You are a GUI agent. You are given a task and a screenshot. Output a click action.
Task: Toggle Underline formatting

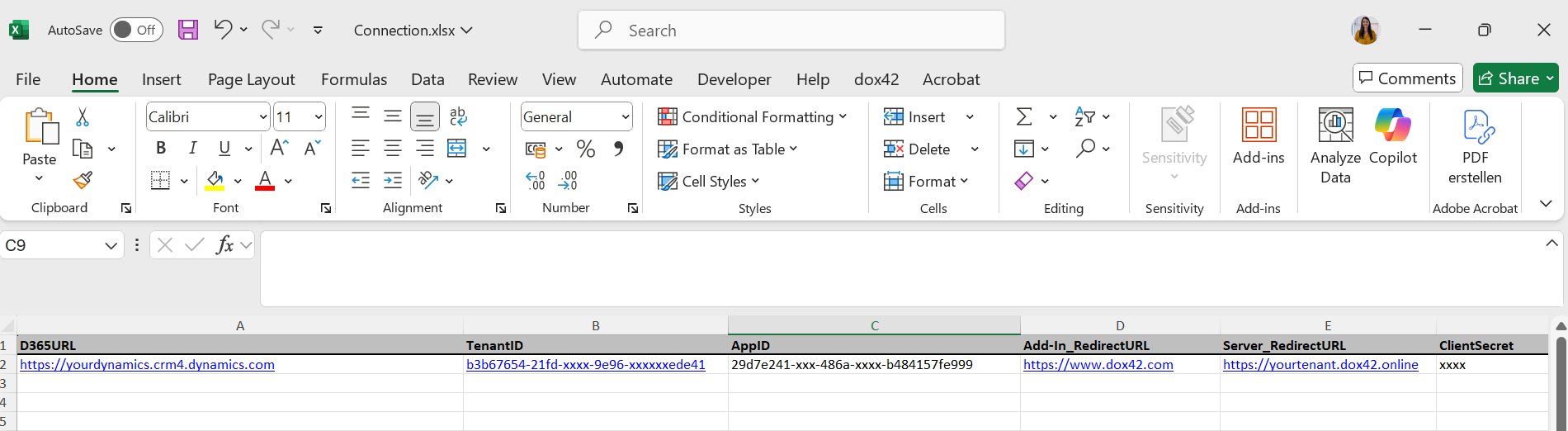pos(224,149)
